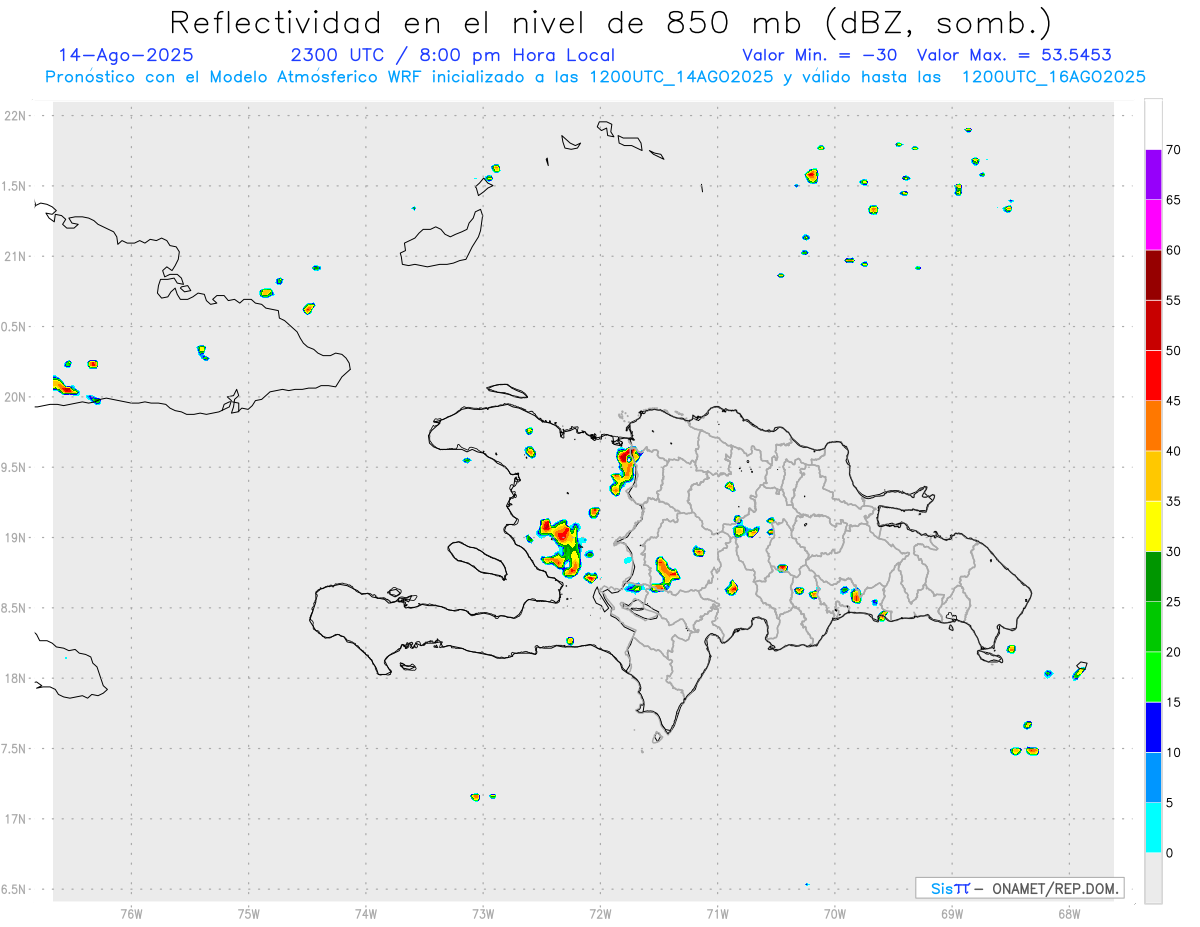Click the '2300 UTC / 8:00 pm Hora Local' text
1200x927 pixels.
(x=452, y=55)
